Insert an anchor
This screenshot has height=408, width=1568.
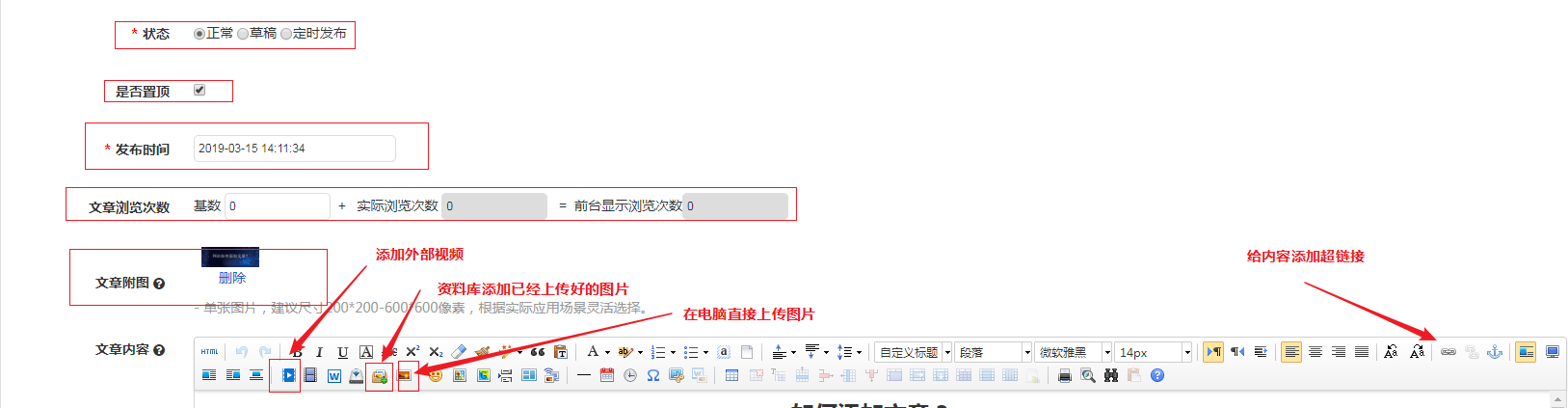point(1495,352)
